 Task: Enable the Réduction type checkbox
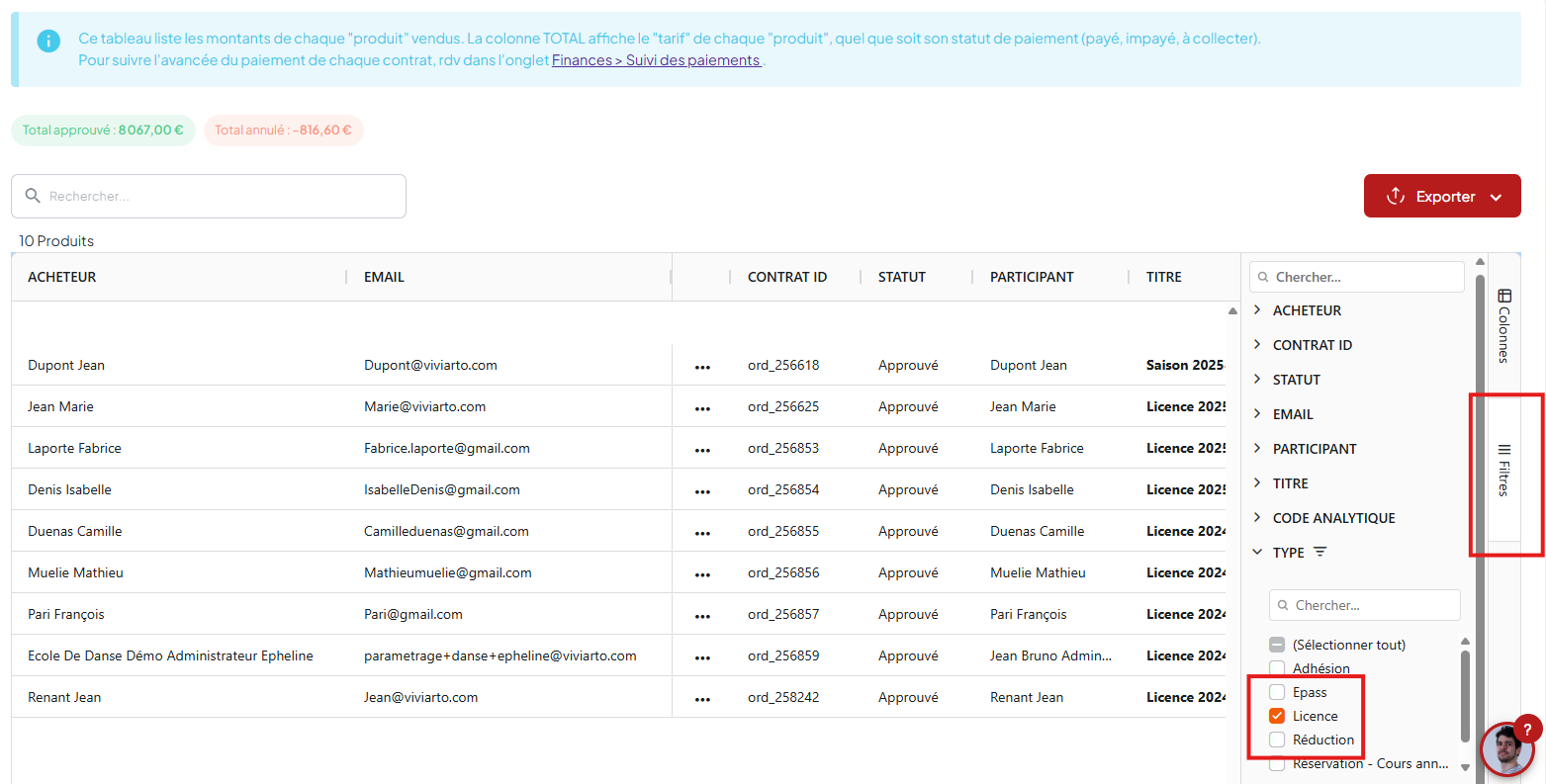pos(1277,740)
